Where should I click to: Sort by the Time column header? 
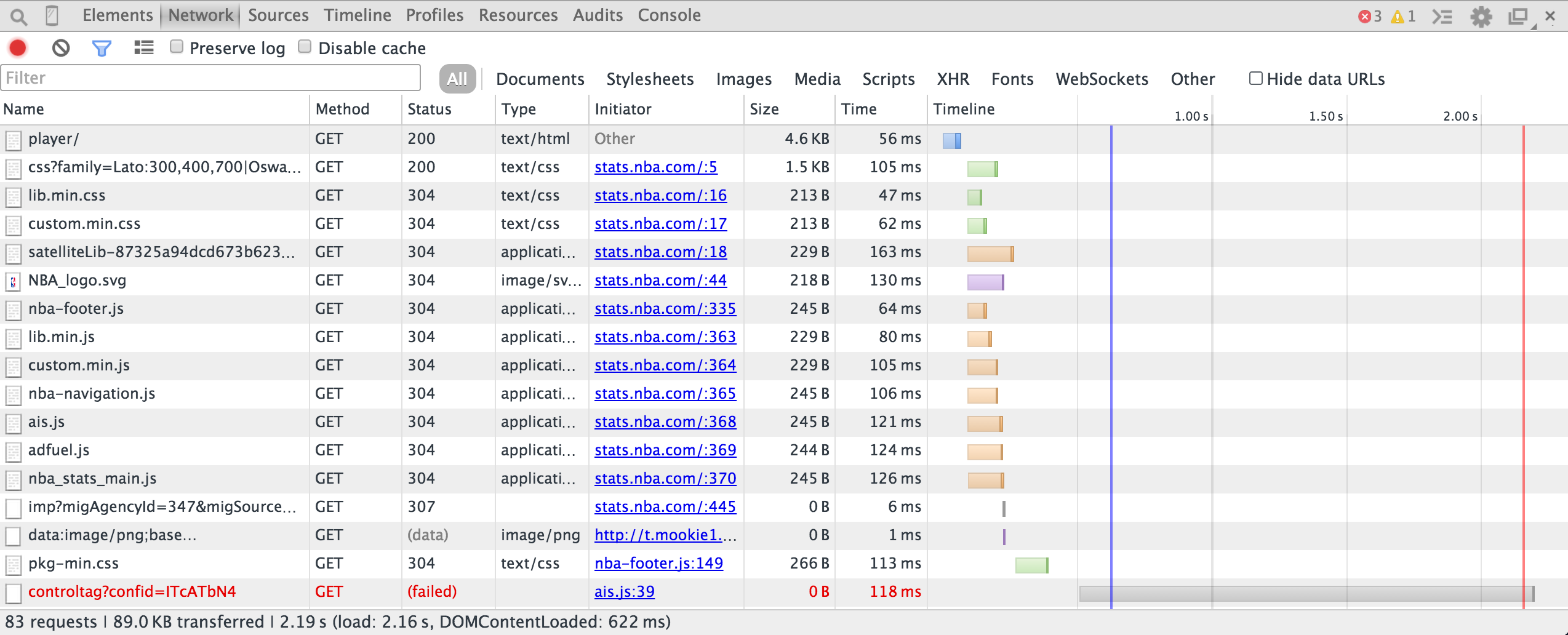click(881, 110)
